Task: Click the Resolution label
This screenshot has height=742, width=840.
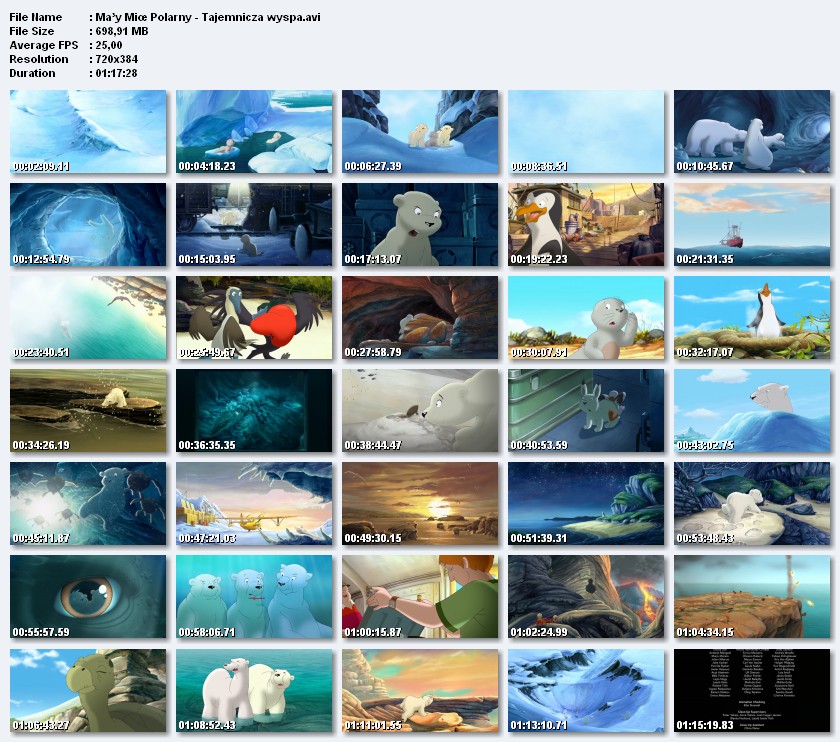Action: point(39,59)
